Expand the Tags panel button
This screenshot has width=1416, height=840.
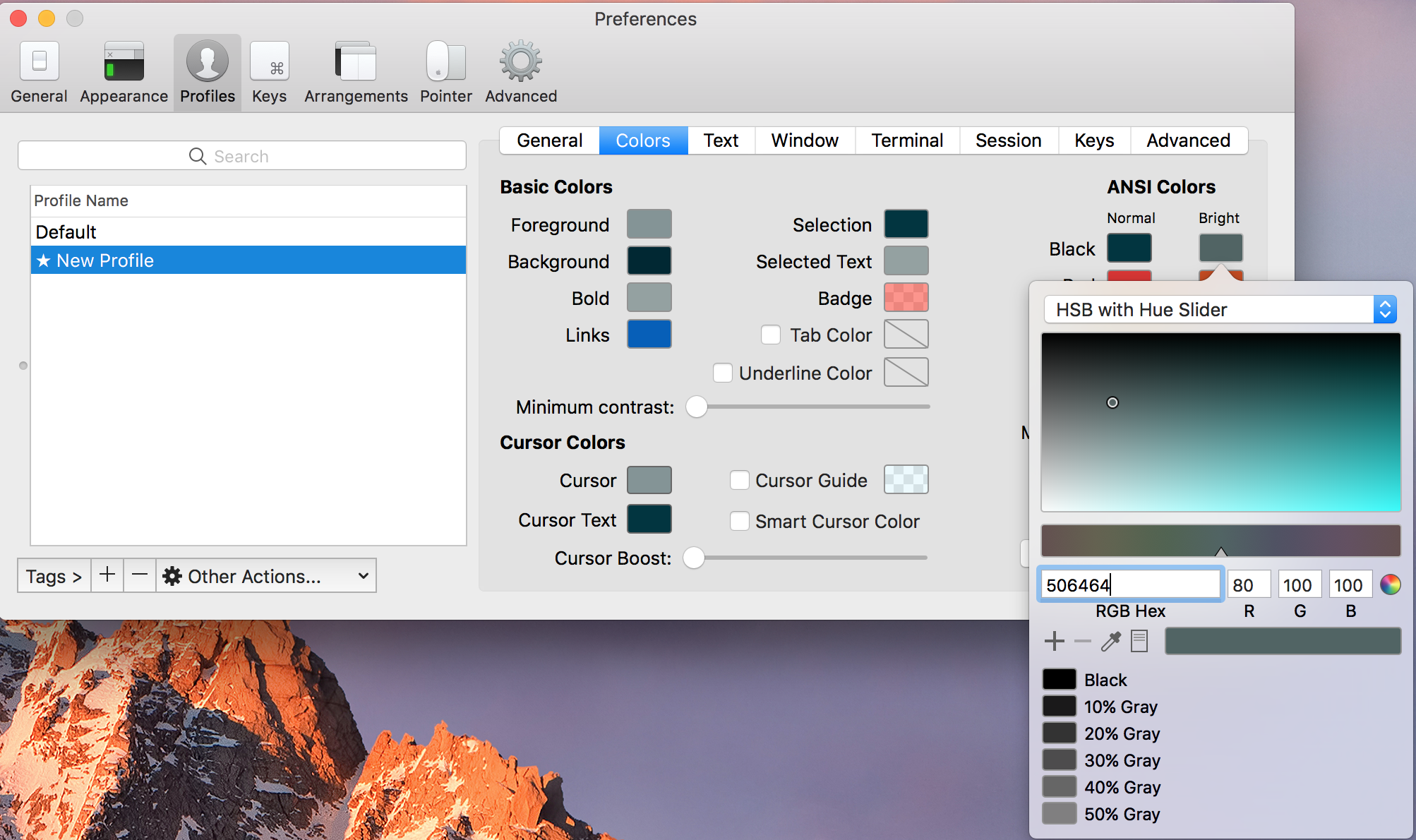click(x=54, y=576)
